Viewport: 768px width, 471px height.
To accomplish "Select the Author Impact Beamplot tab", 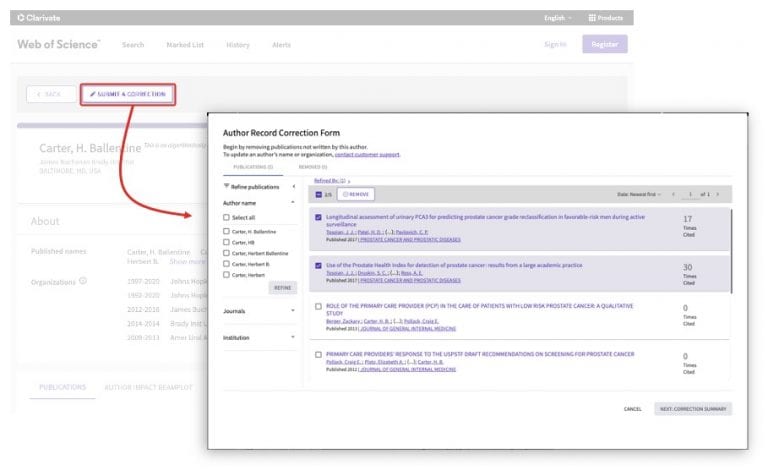I will click(x=148, y=387).
